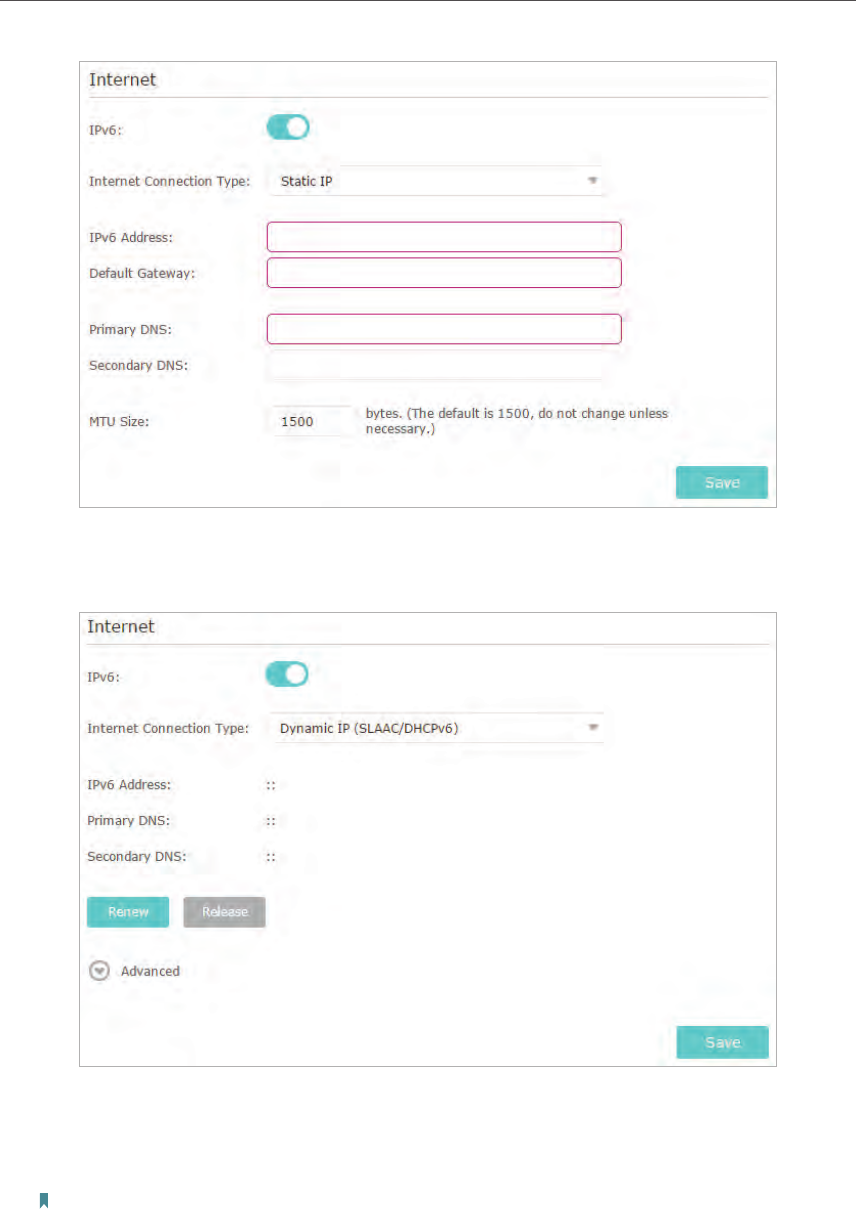
Task: Focus the IPv6 Address input field
Action: click(x=444, y=237)
